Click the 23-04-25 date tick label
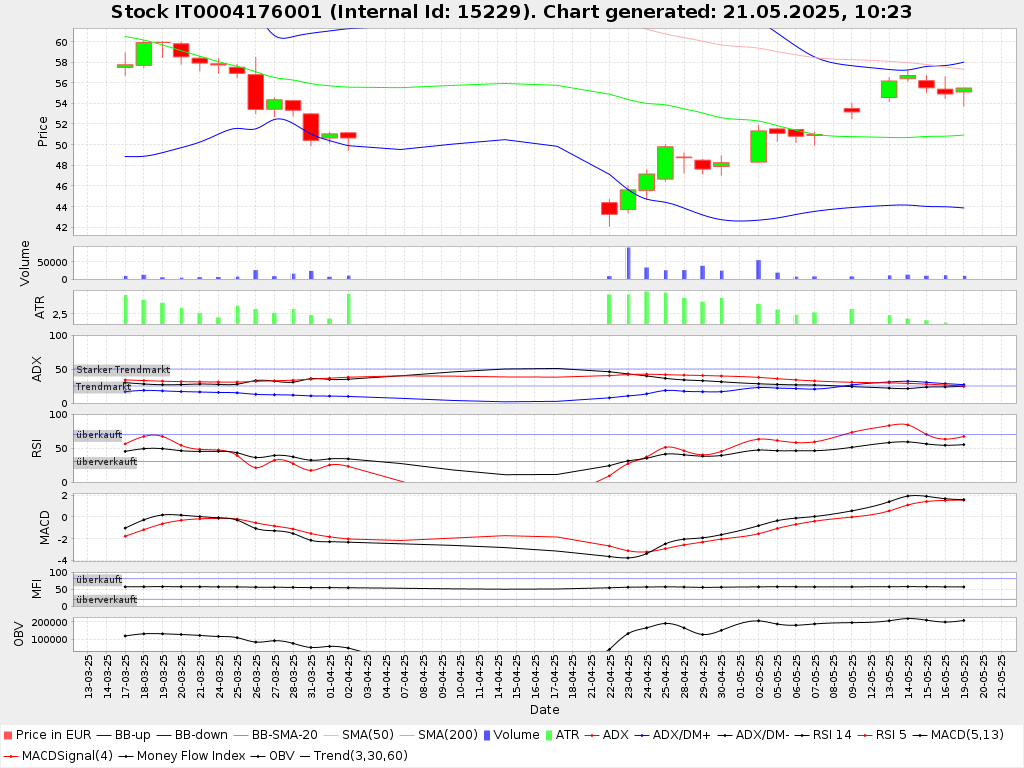Image resolution: width=1024 pixels, height=768 pixels. click(x=628, y=676)
